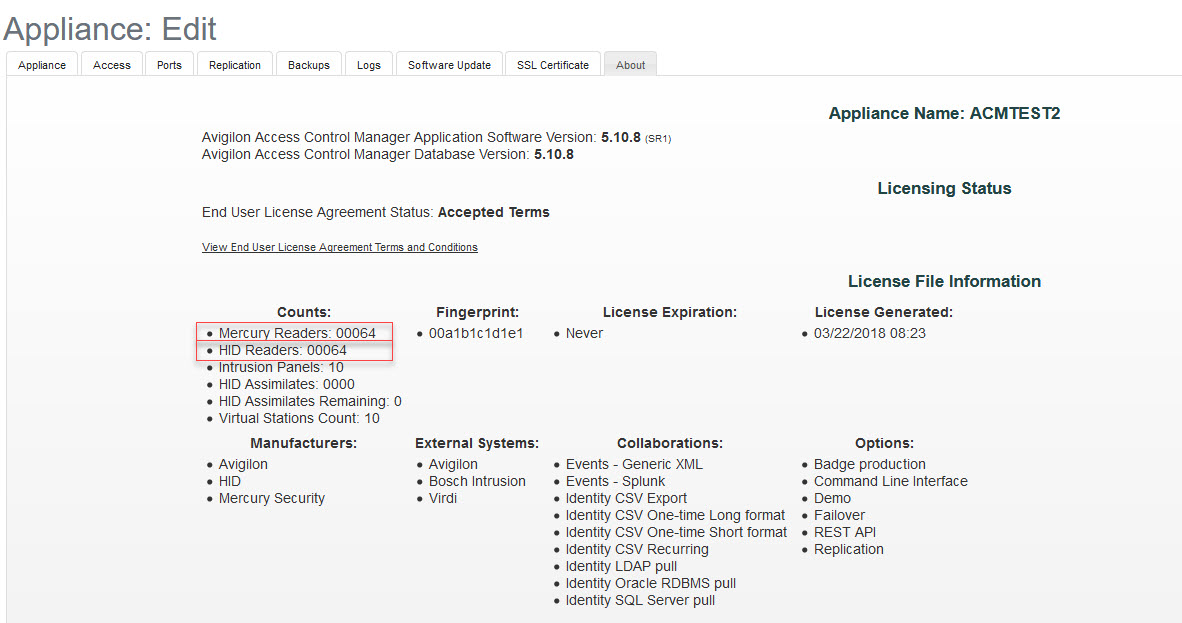
Task: Switch to the Replication tab
Action: [x=234, y=64]
